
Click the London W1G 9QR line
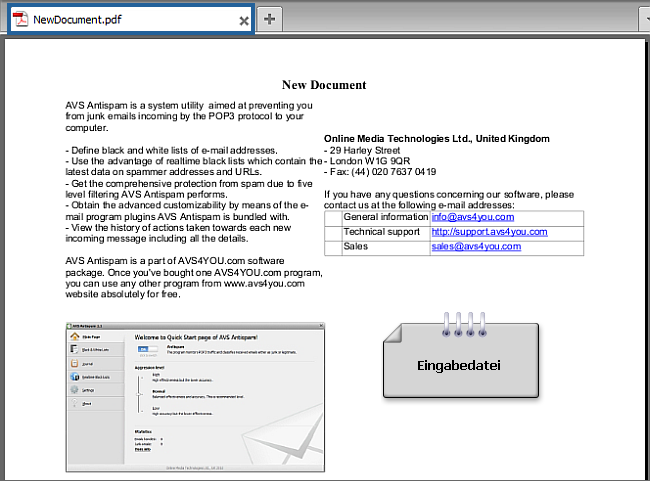pos(367,161)
